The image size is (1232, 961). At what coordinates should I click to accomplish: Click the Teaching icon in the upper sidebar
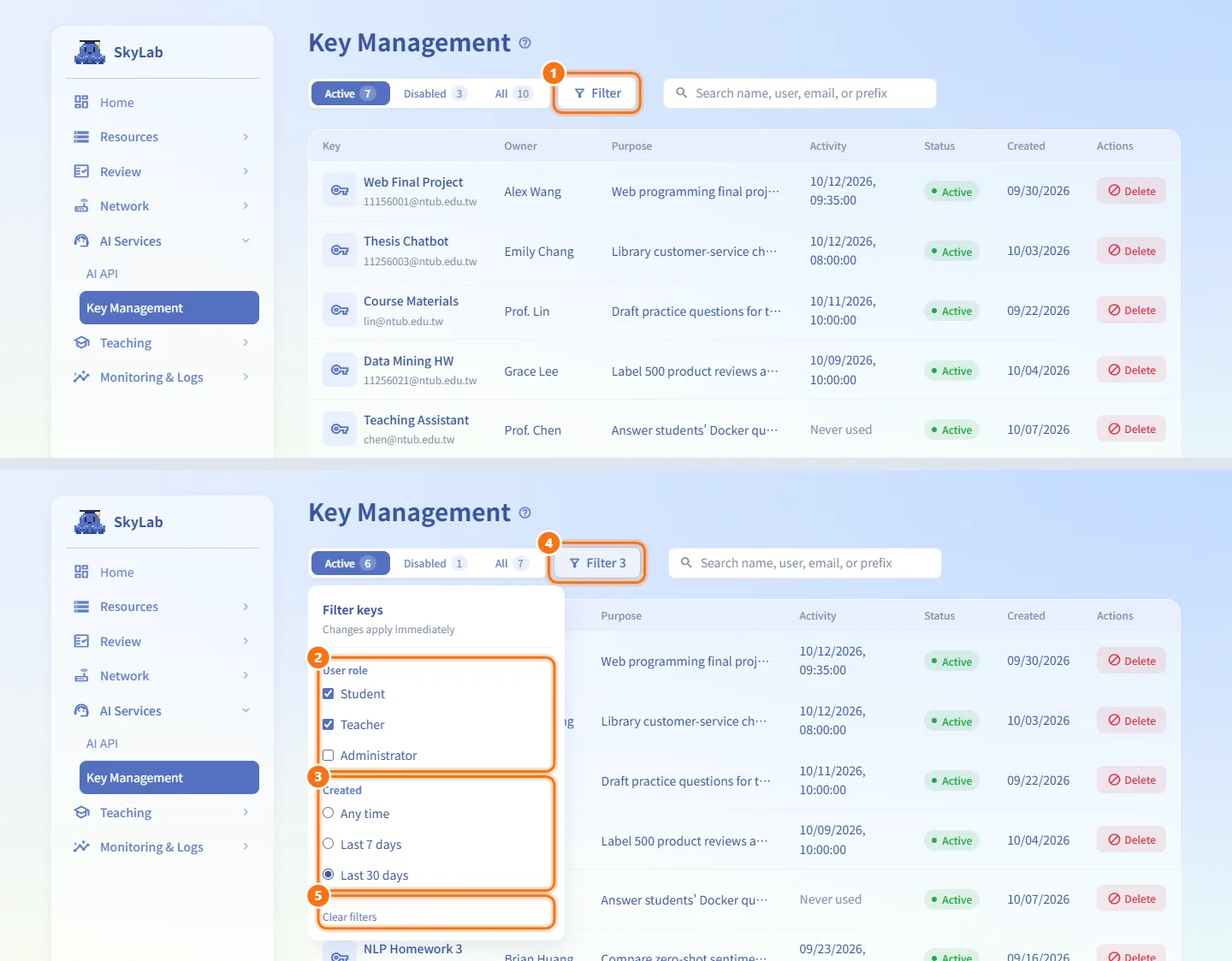tap(81, 342)
